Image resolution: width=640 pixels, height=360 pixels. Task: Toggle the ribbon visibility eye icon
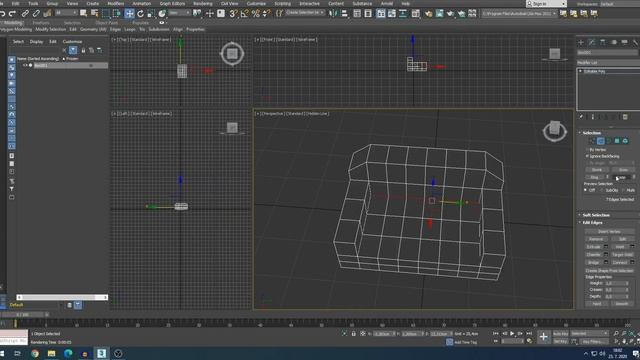(x=162, y=23)
